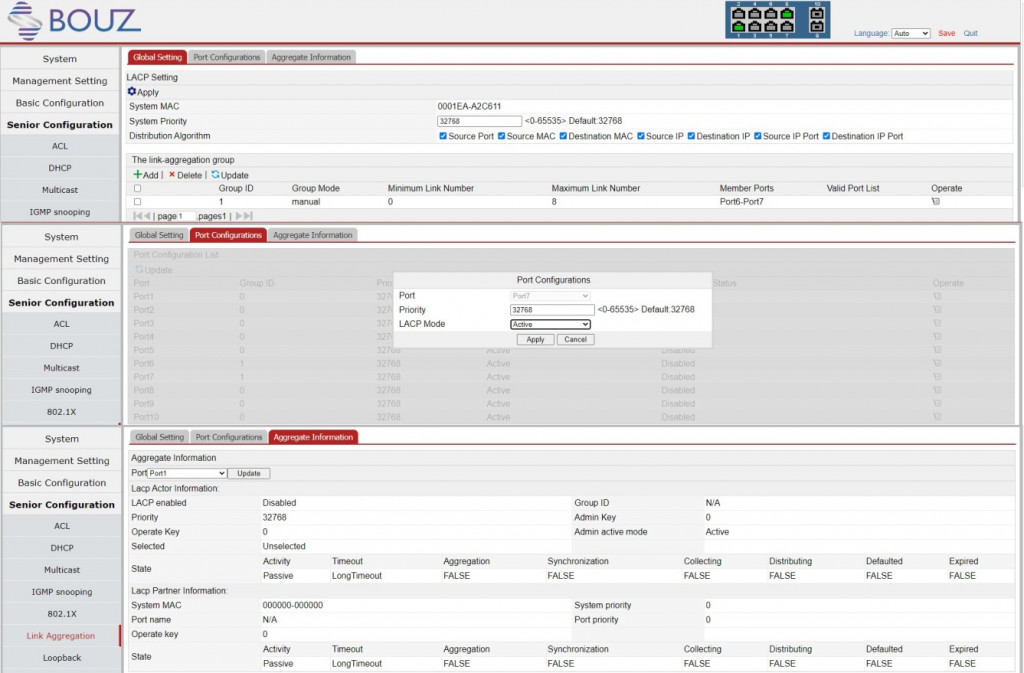Disable the Destination IP Port checkbox
Image resolution: width=1024 pixels, height=673 pixels.
click(826, 136)
